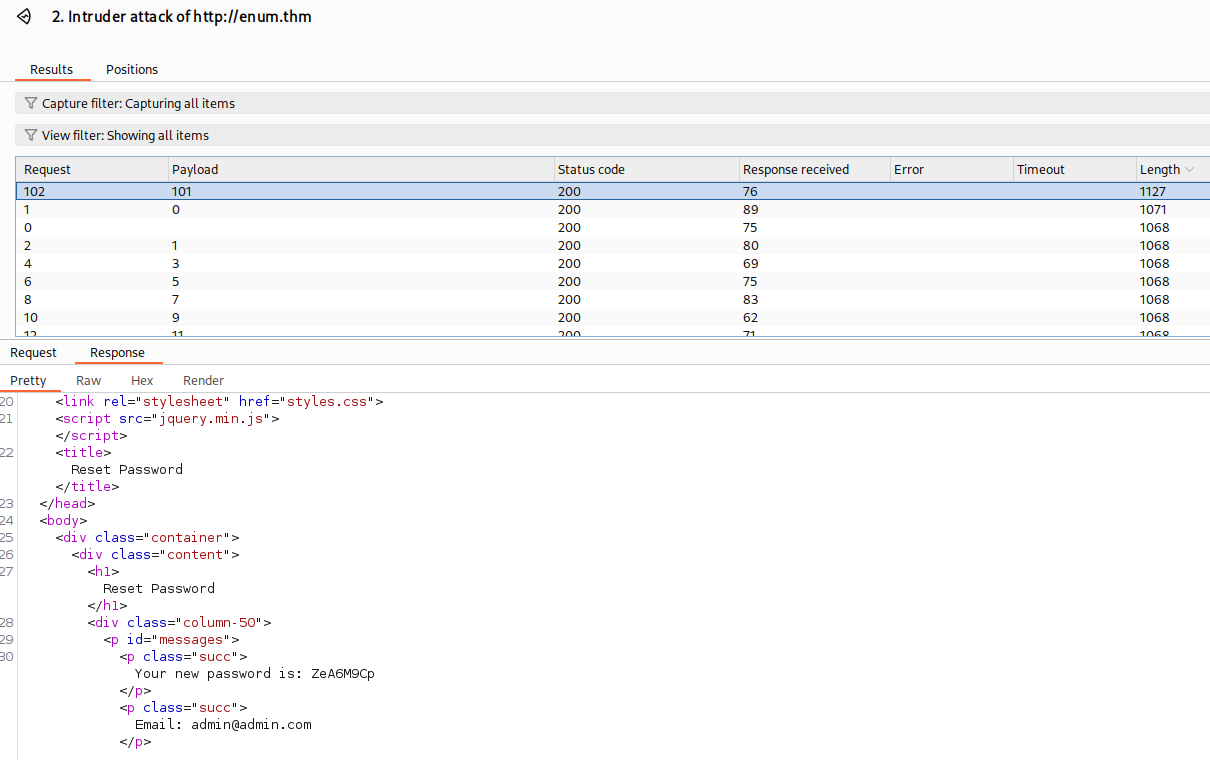Click the div class="container" line
This screenshot has width=1210, height=760.
pyautogui.click(x=147, y=537)
